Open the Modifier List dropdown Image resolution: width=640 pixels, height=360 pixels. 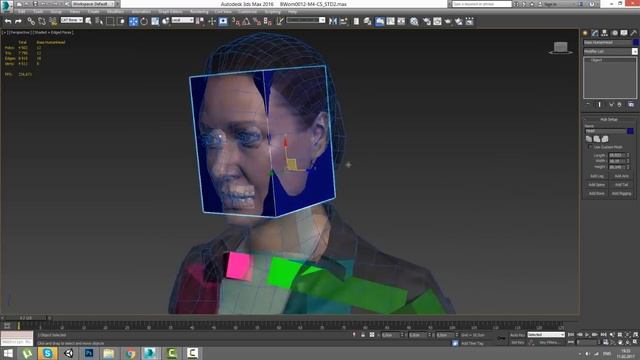point(610,51)
